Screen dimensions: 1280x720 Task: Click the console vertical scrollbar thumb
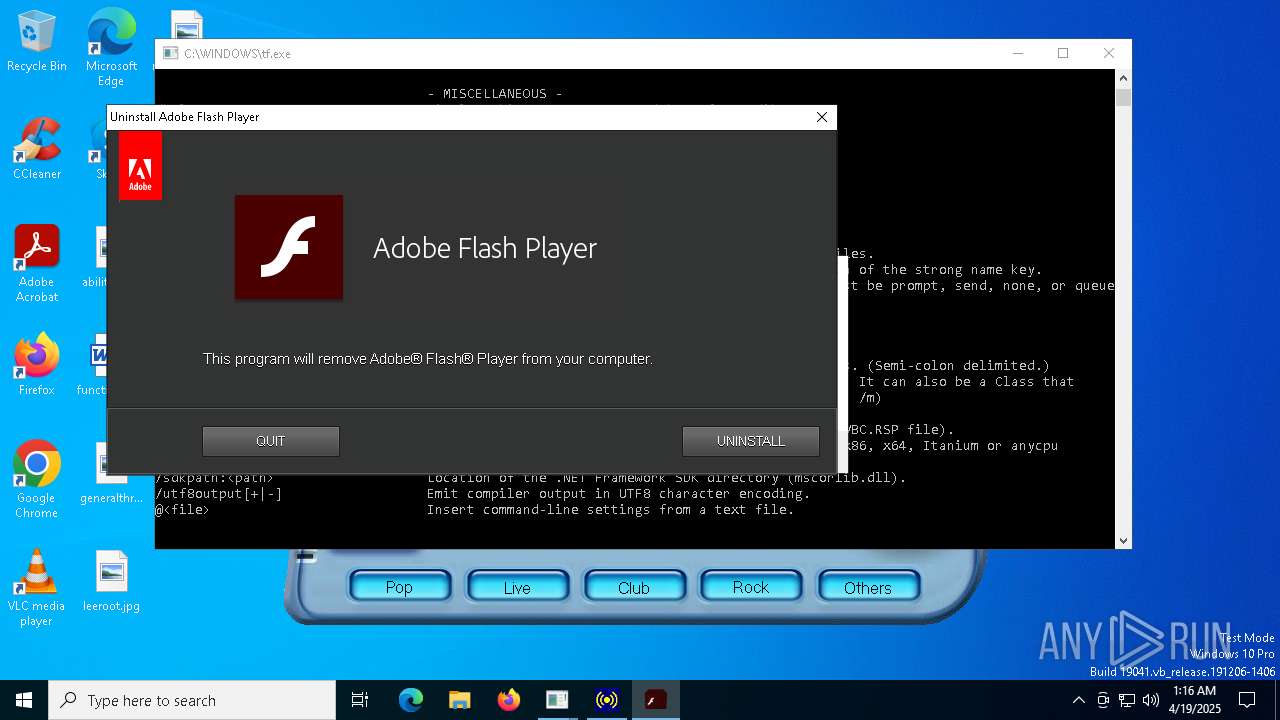(1123, 97)
